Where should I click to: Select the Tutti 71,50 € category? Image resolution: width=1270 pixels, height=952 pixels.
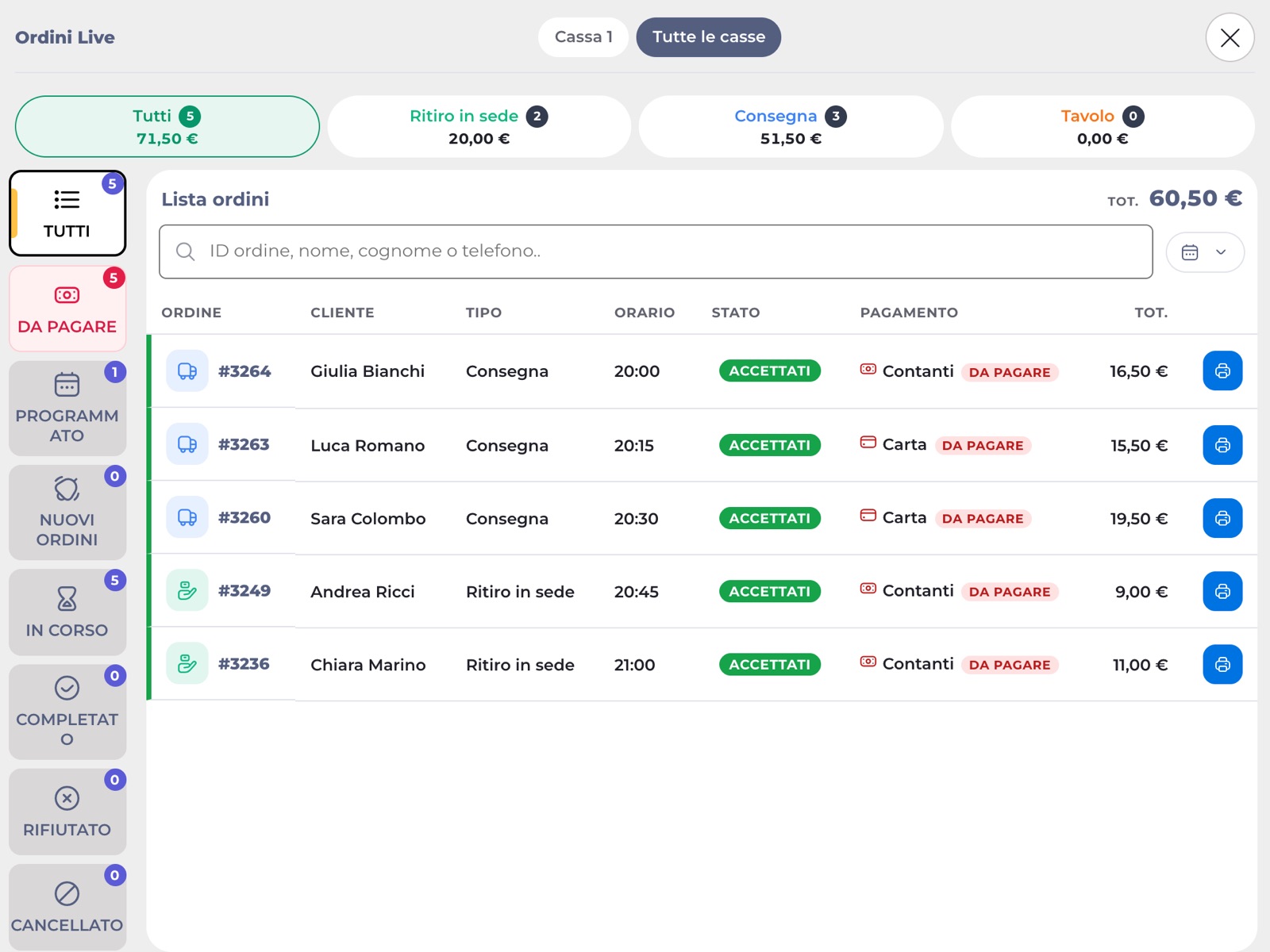pos(167,127)
